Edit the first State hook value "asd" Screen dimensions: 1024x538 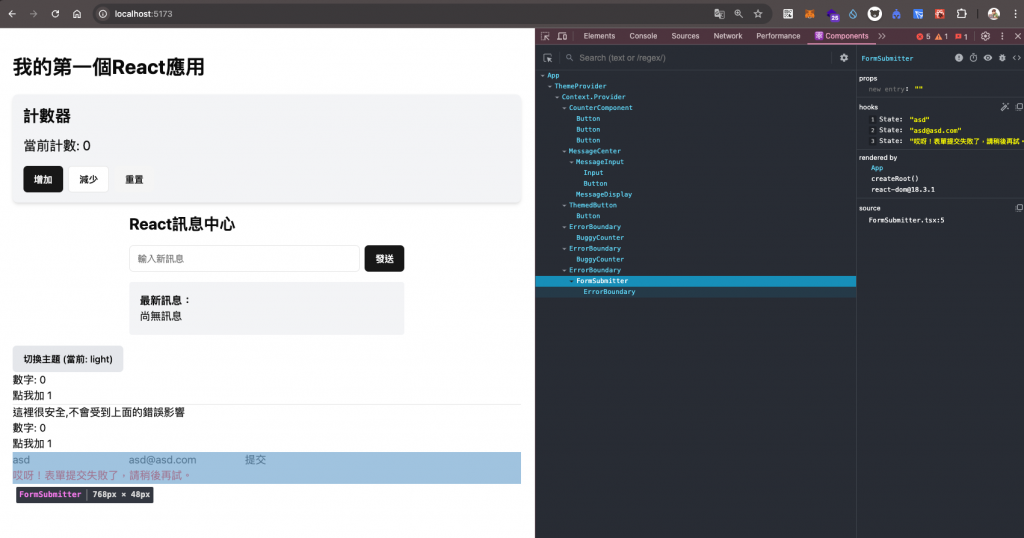pyautogui.click(x=919, y=119)
